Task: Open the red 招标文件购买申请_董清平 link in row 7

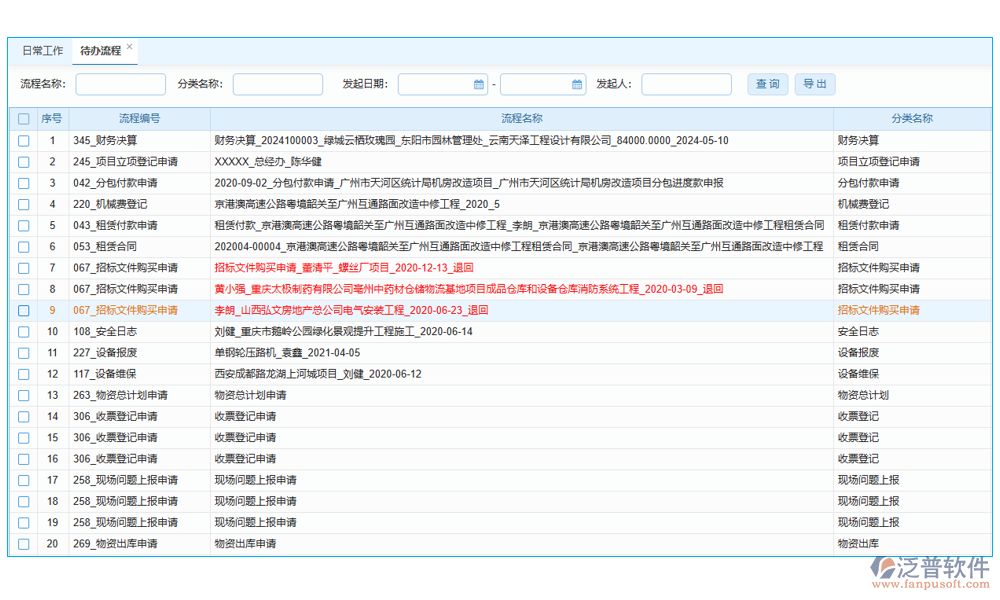Action: (x=343, y=268)
